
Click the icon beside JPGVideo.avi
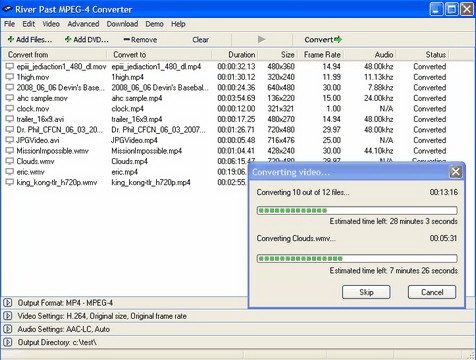tap(10, 140)
